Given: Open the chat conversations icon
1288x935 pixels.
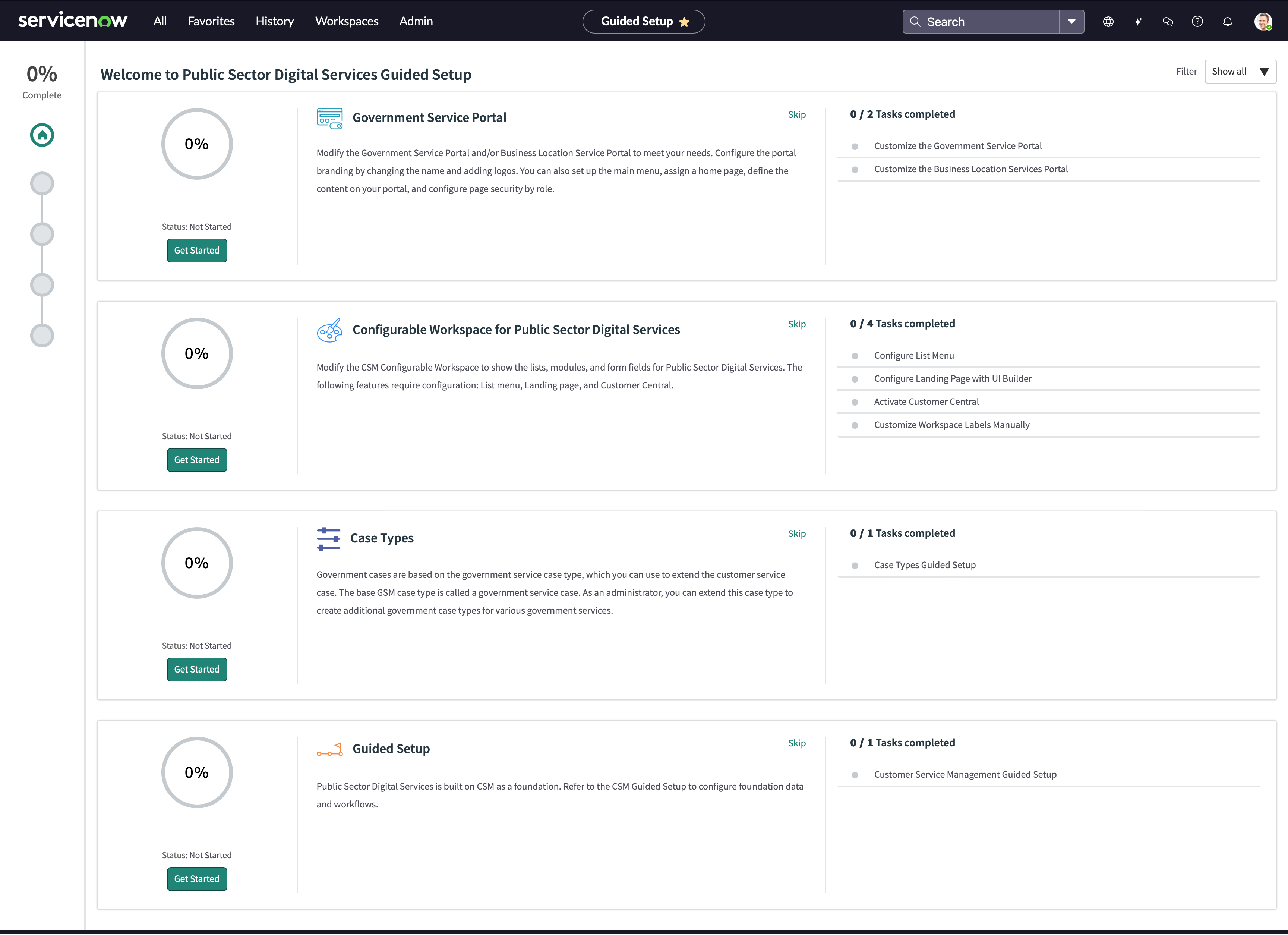Looking at the screenshot, I should [x=1168, y=22].
